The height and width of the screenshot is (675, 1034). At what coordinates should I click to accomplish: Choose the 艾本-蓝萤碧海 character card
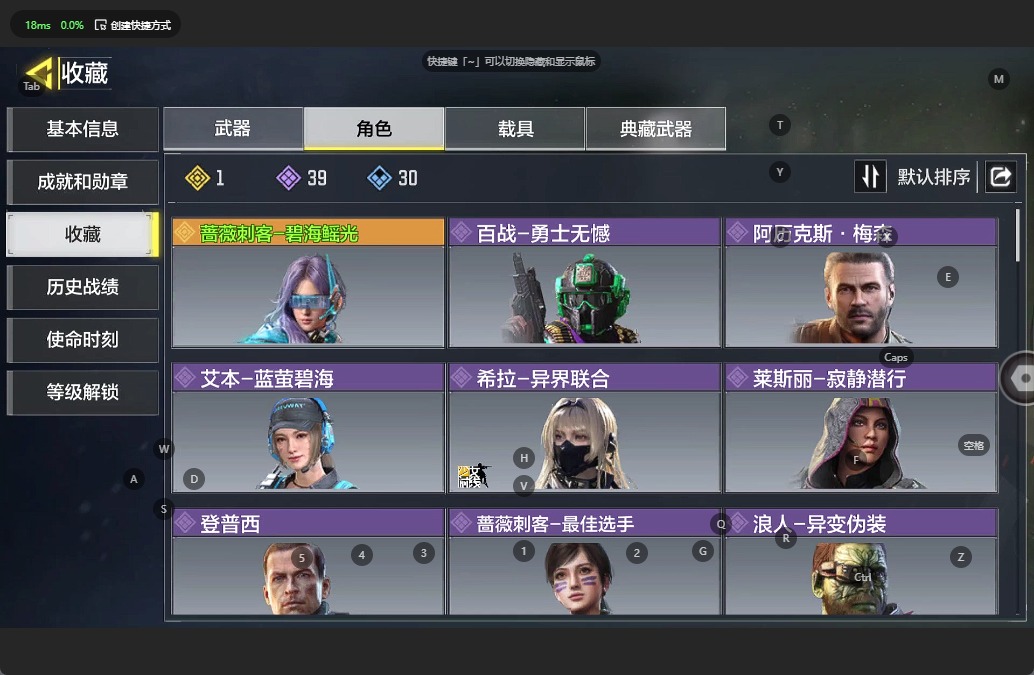pos(308,427)
